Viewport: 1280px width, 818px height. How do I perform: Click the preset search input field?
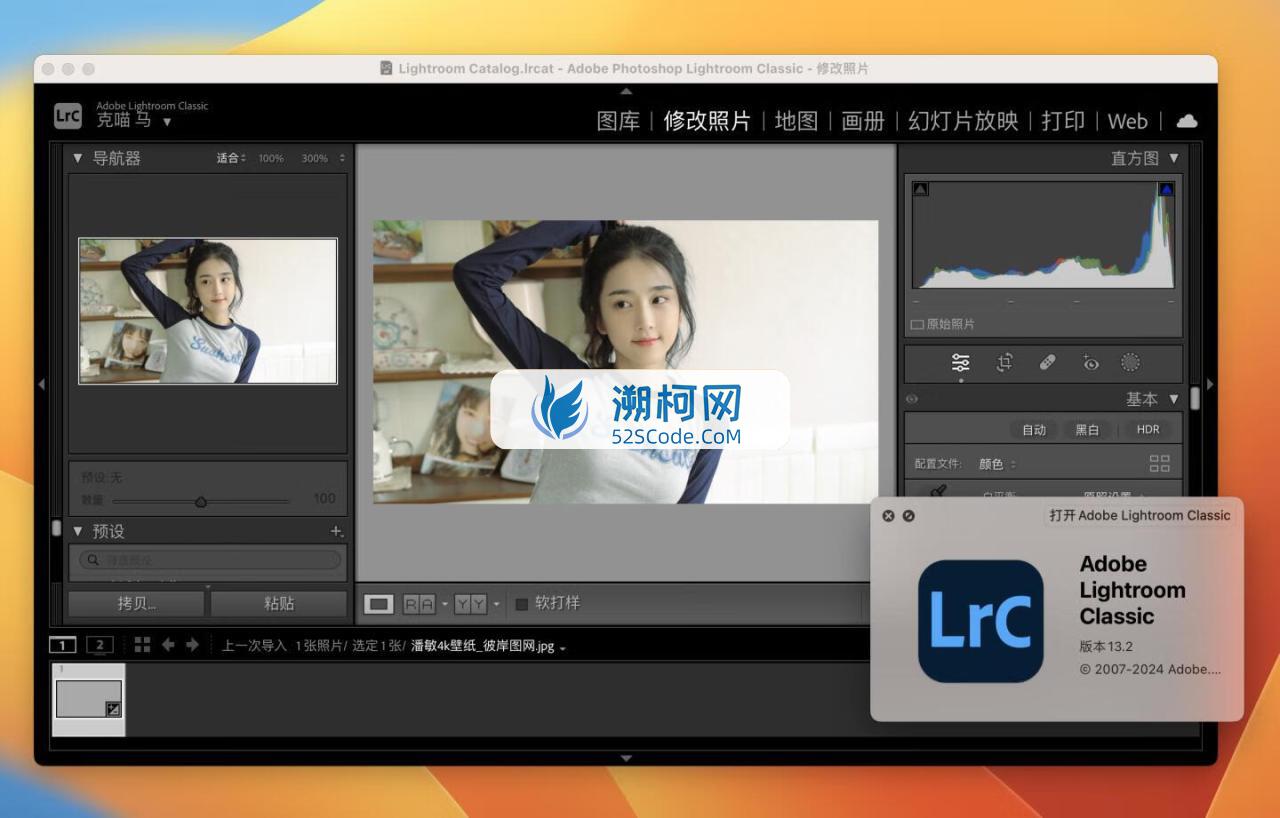(210, 560)
